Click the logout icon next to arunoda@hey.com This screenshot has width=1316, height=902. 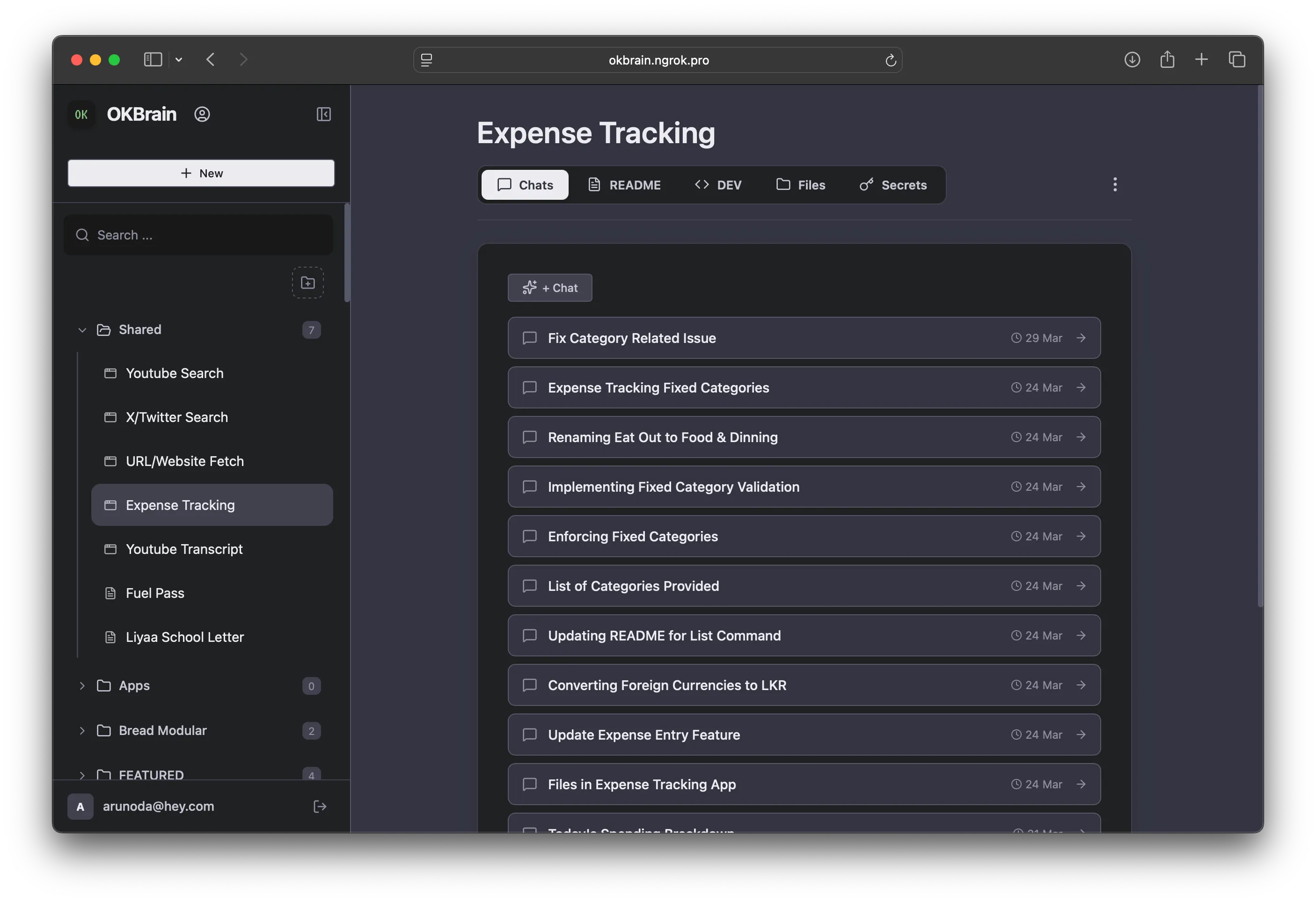(x=320, y=806)
